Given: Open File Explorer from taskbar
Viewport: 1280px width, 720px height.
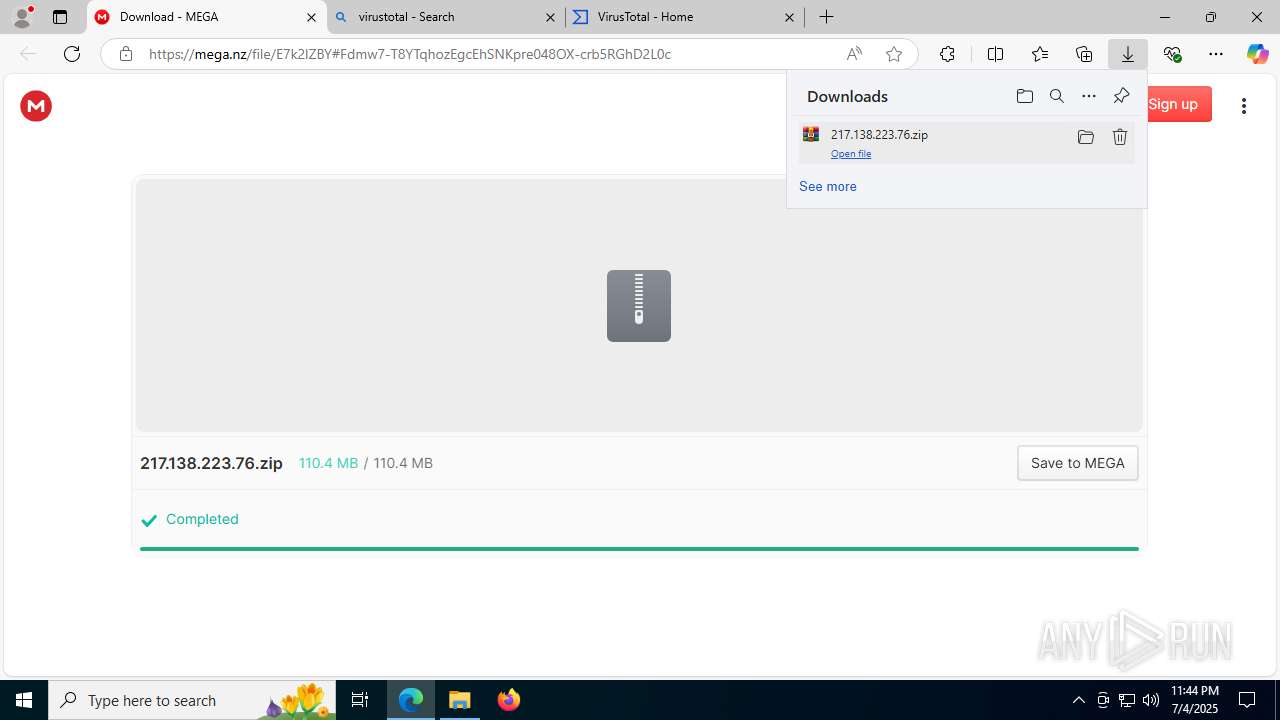Looking at the screenshot, I should pos(460,700).
